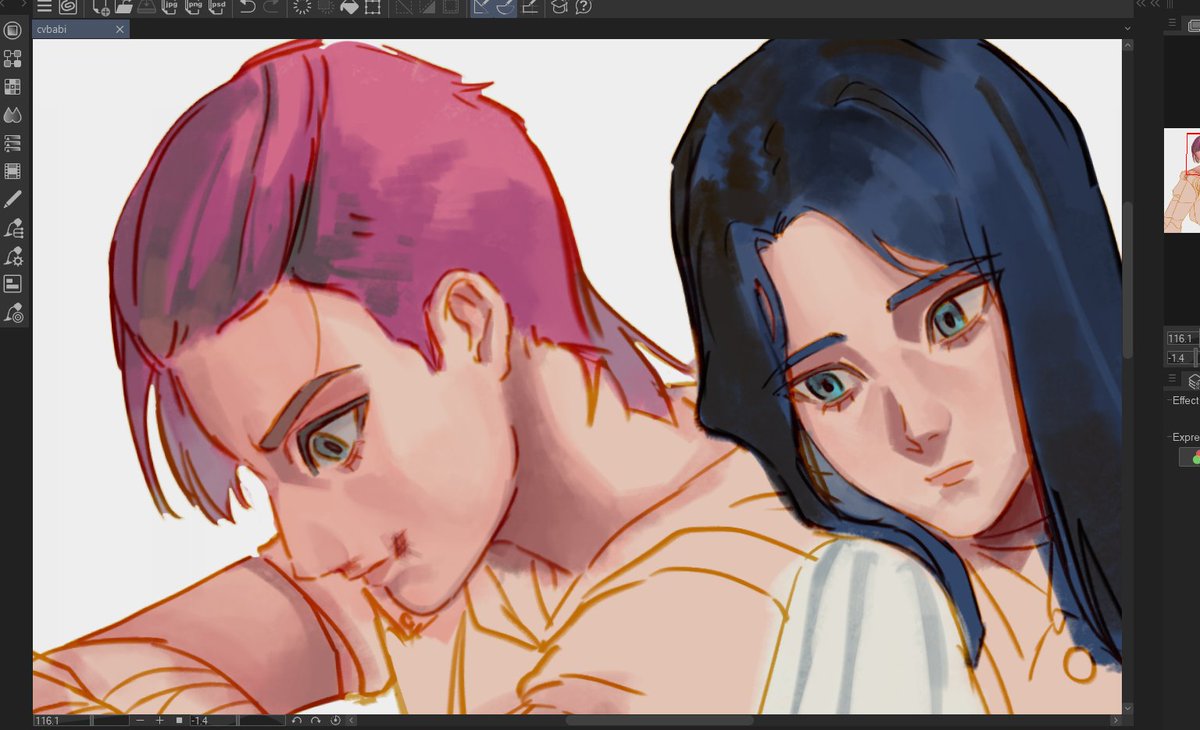Open the Quick Access palette icon

pos(12,31)
